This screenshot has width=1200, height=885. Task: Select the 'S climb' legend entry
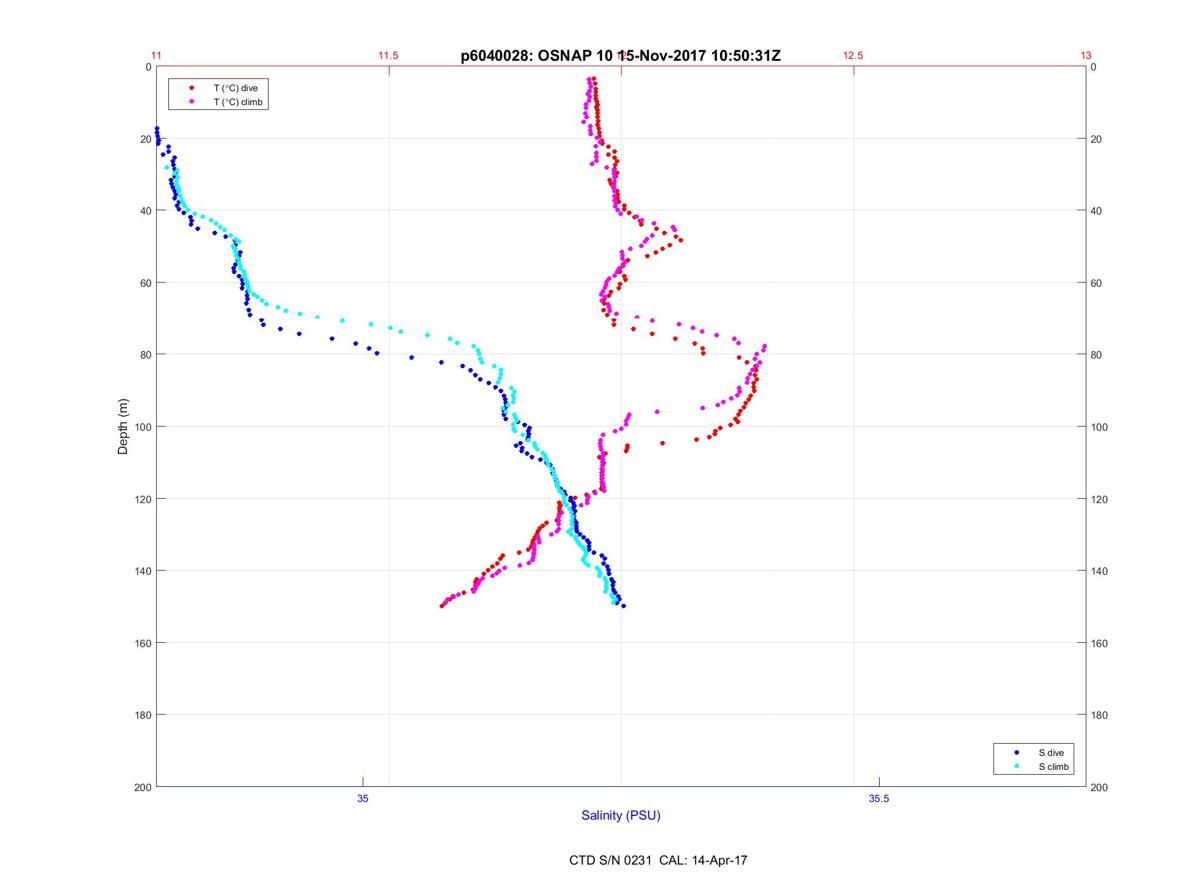1053,766
